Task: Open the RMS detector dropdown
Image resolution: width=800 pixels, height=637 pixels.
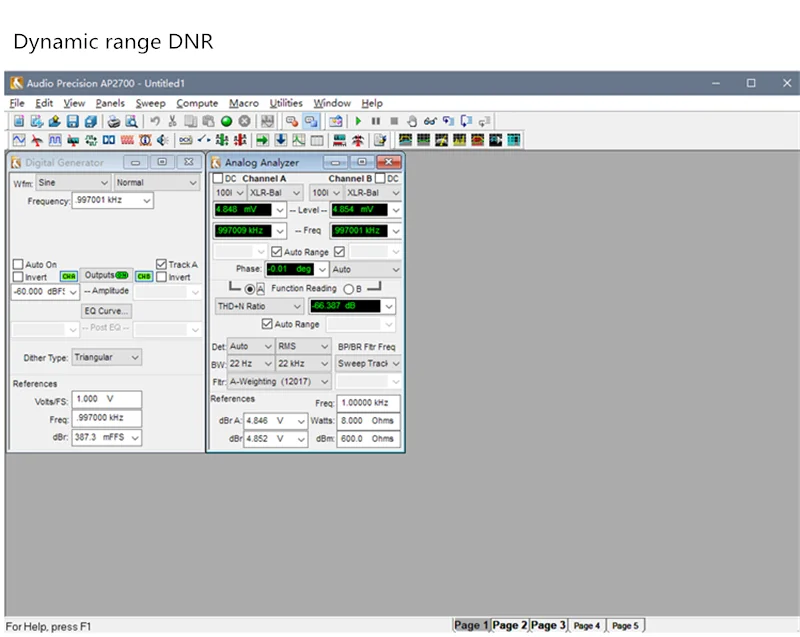Action: [303, 346]
